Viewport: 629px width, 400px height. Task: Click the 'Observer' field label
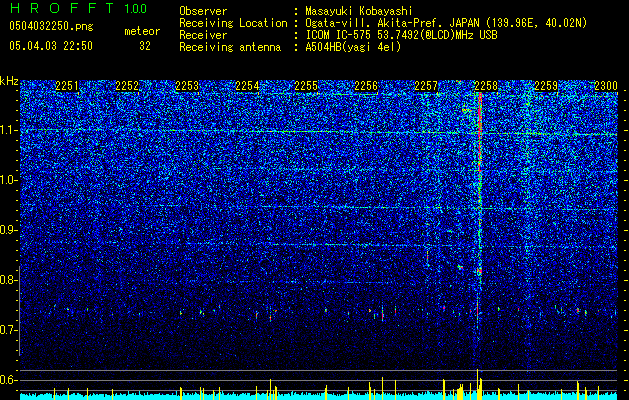pos(203,11)
